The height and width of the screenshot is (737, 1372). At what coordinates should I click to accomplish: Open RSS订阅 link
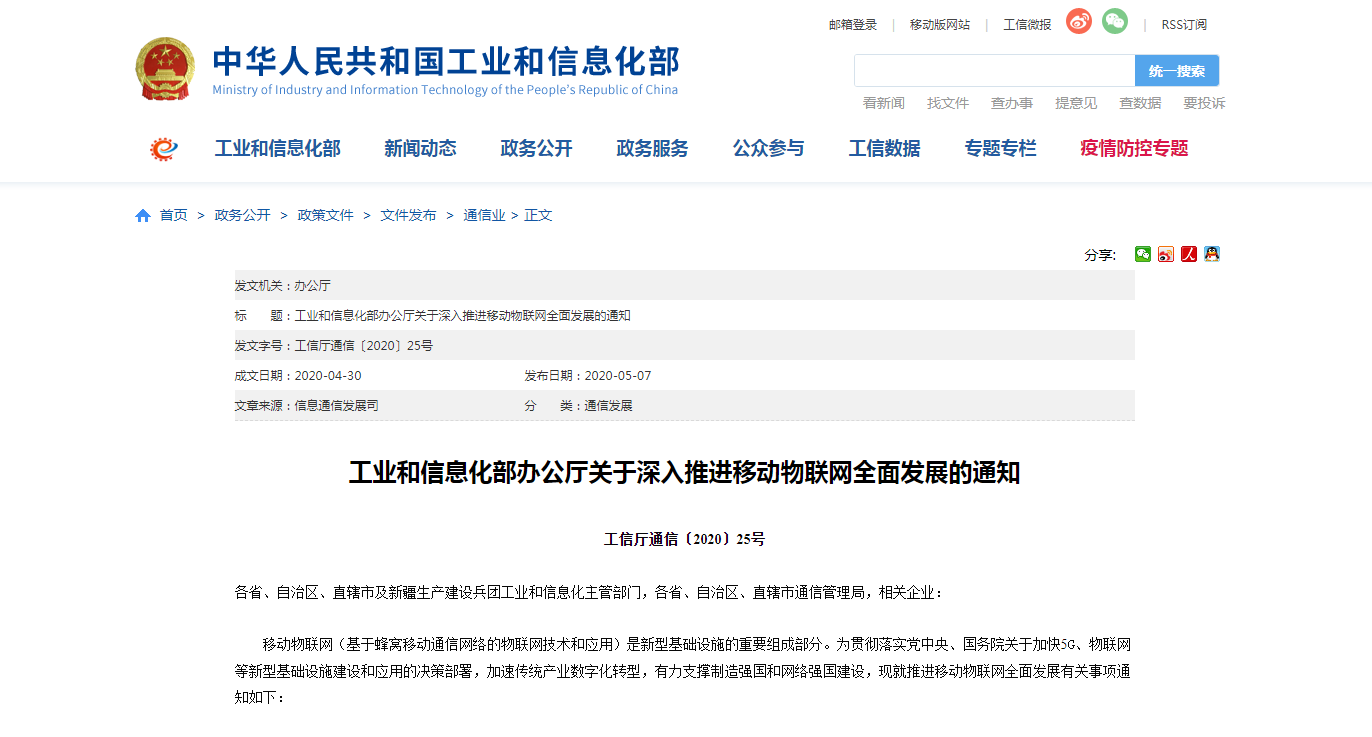1184,25
